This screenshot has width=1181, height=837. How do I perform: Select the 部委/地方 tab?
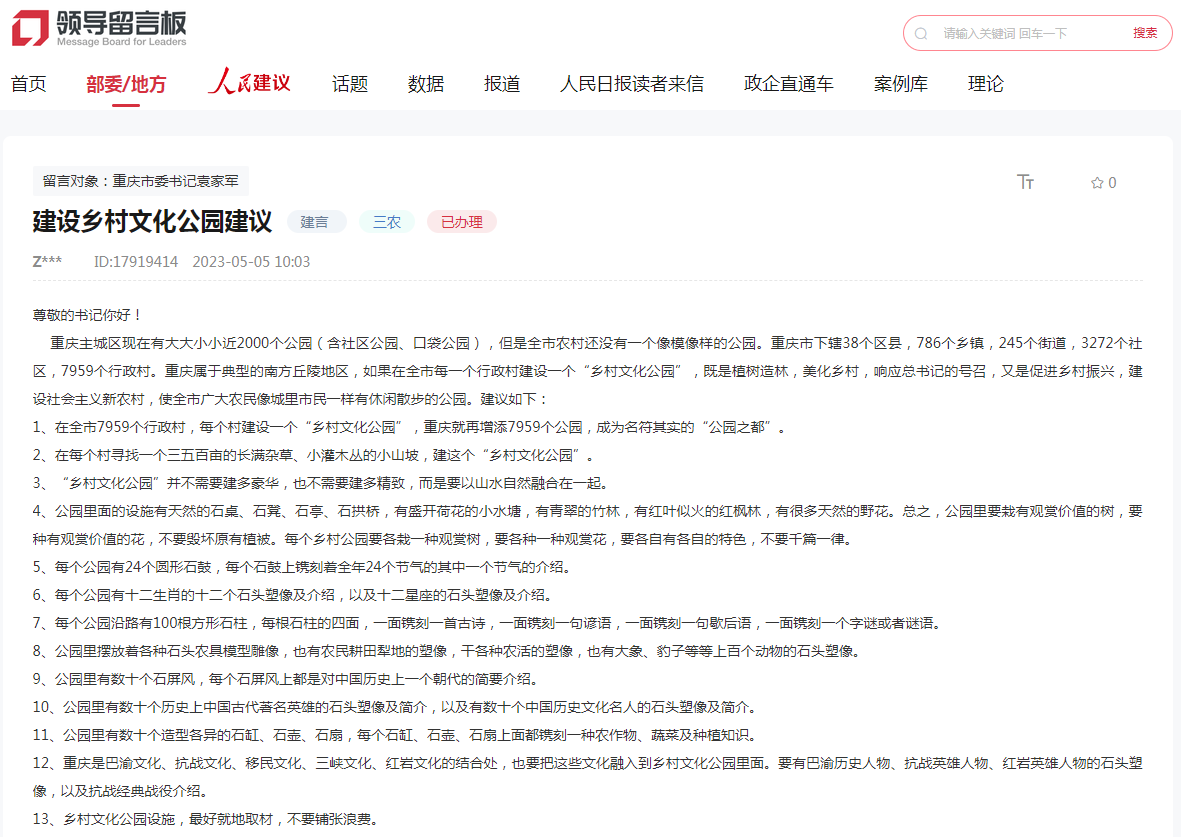click(126, 84)
